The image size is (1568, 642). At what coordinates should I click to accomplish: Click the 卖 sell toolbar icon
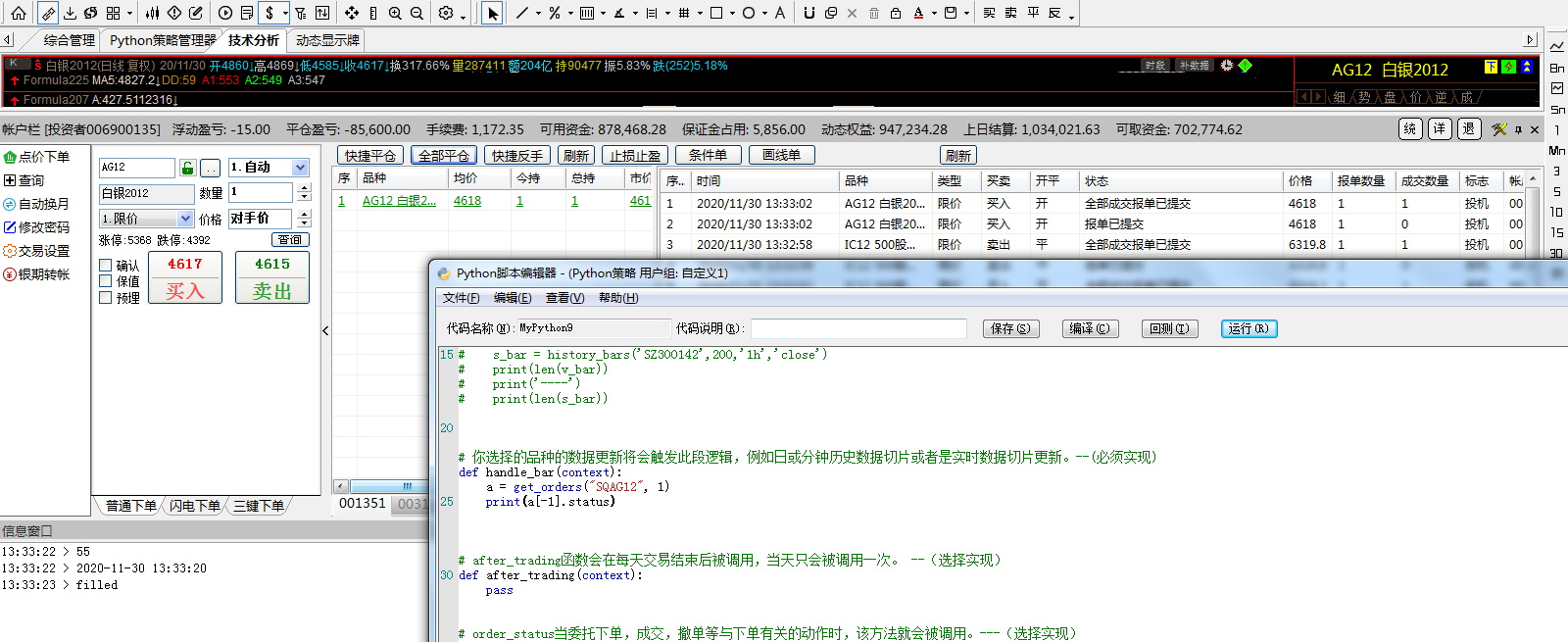[1010, 13]
